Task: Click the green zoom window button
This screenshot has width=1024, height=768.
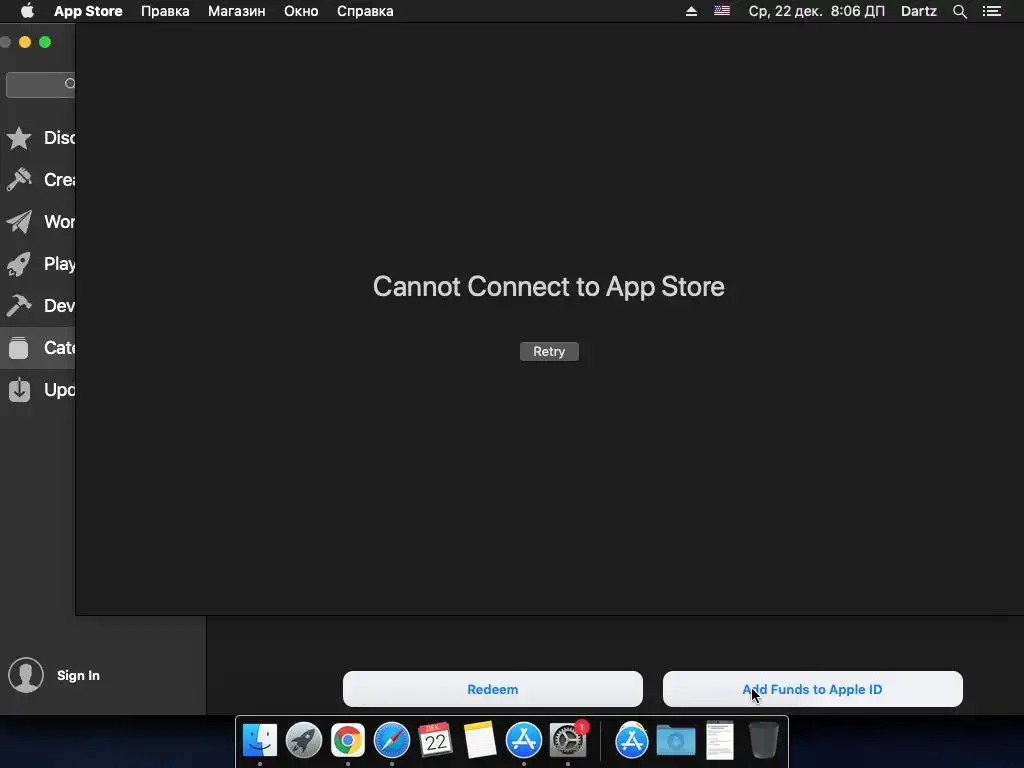Action: [x=45, y=42]
